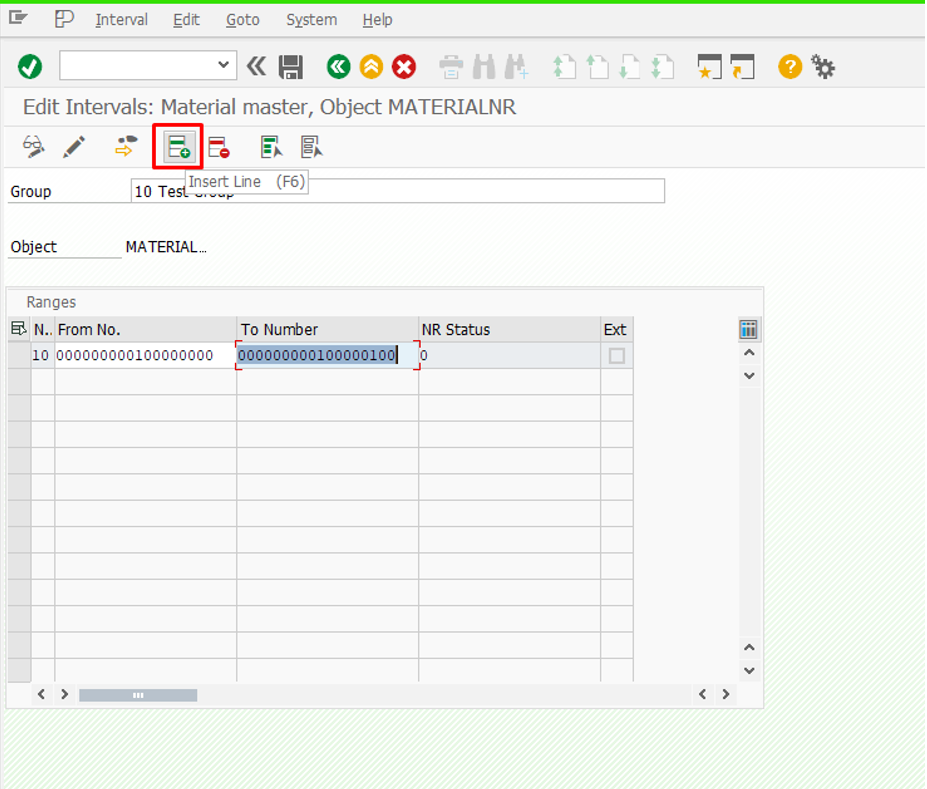This screenshot has width=927, height=789.
Task: Click the red Cancel icon
Action: point(404,67)
